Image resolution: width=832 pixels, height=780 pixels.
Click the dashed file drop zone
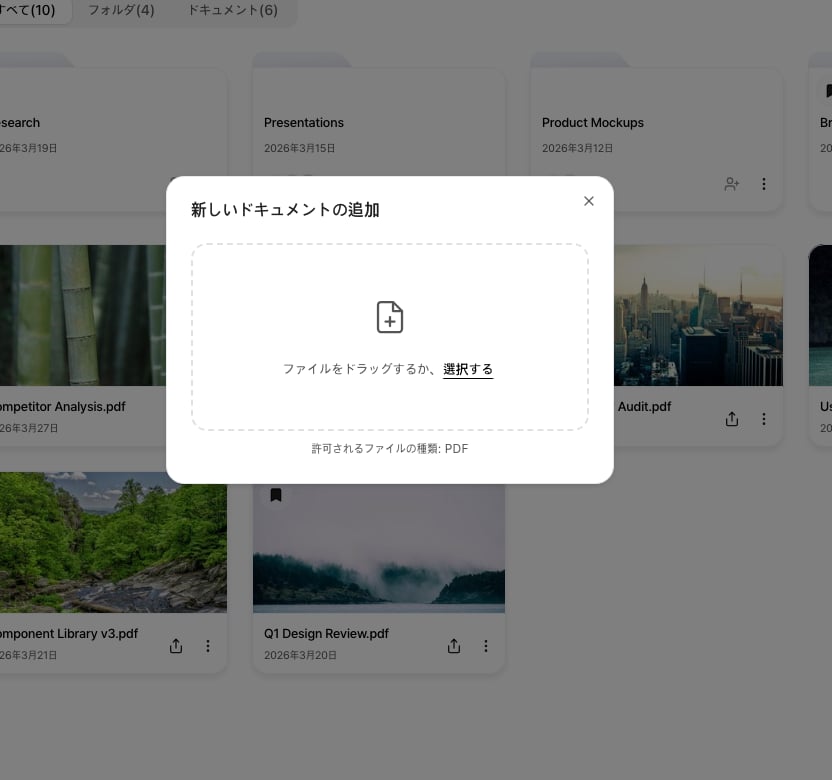tap(390, 337)
